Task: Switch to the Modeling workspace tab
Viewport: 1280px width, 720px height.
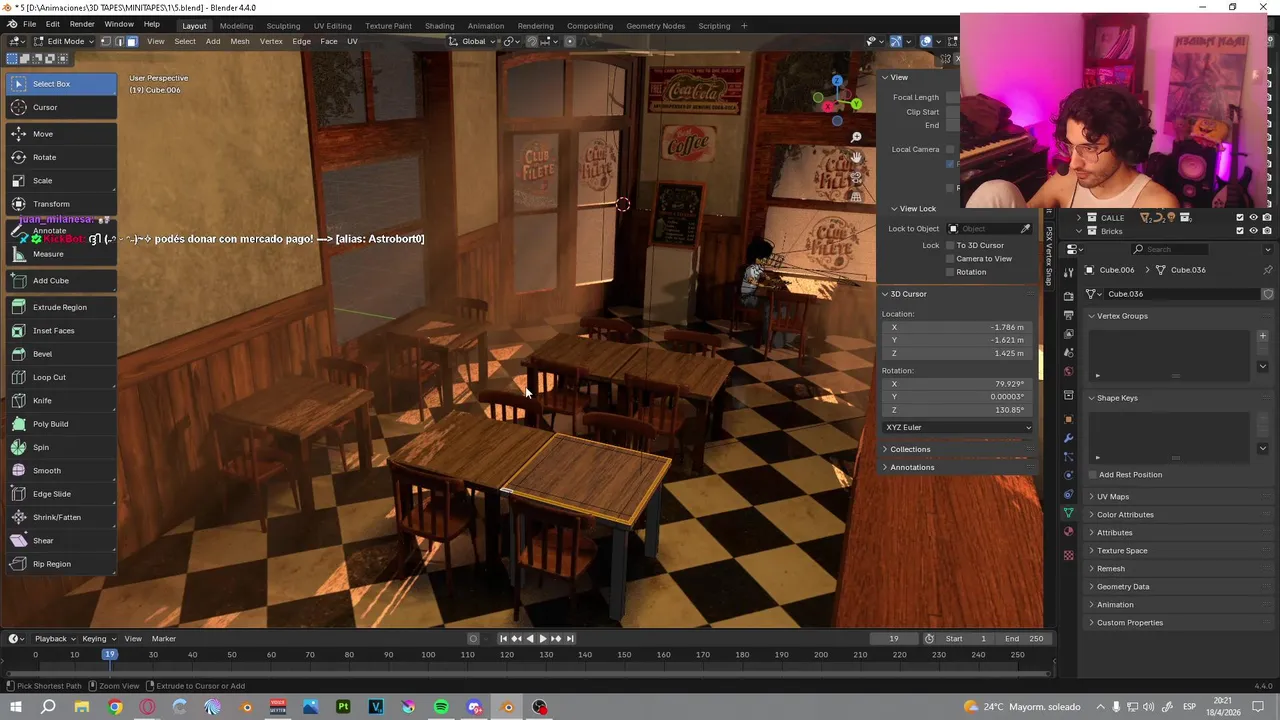Action: click(236, 26)
